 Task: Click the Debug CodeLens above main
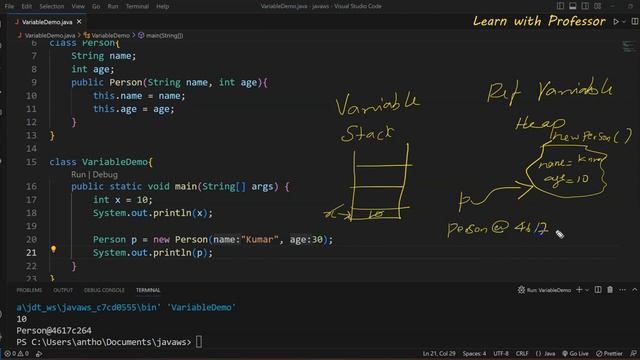105,175
